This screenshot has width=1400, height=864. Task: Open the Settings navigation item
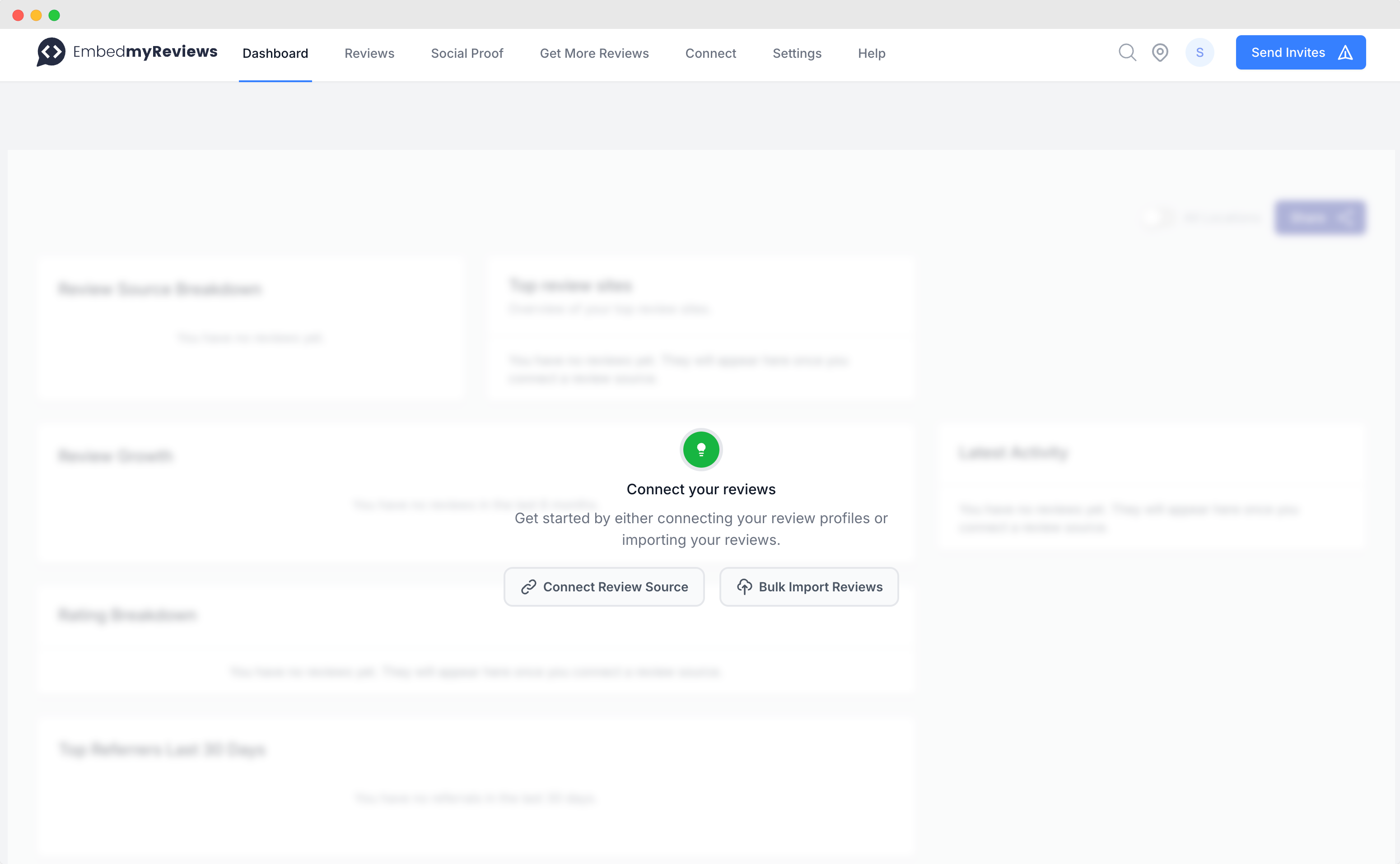click(796, 53)
